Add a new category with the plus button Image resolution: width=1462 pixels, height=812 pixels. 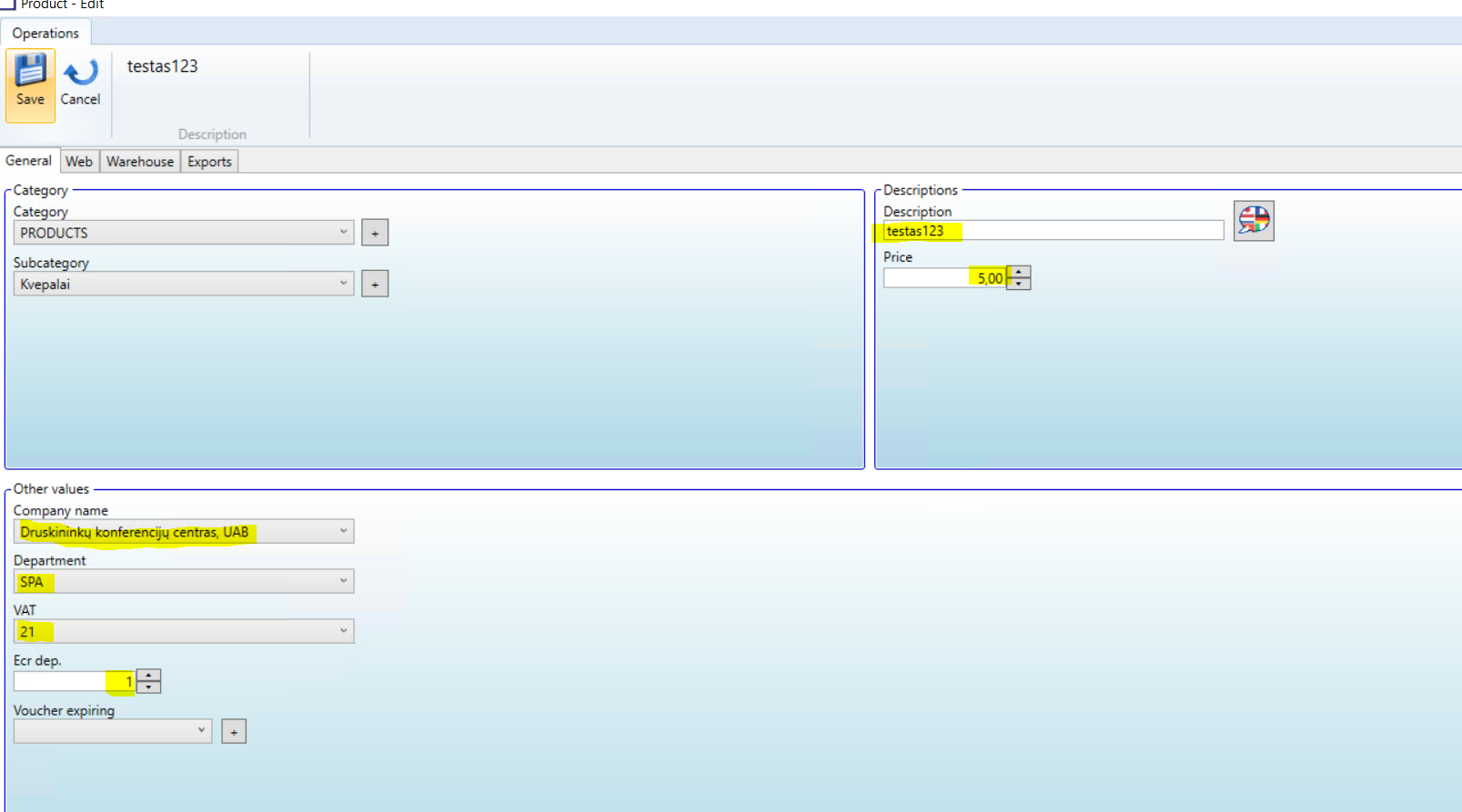[x=375, y=233]
